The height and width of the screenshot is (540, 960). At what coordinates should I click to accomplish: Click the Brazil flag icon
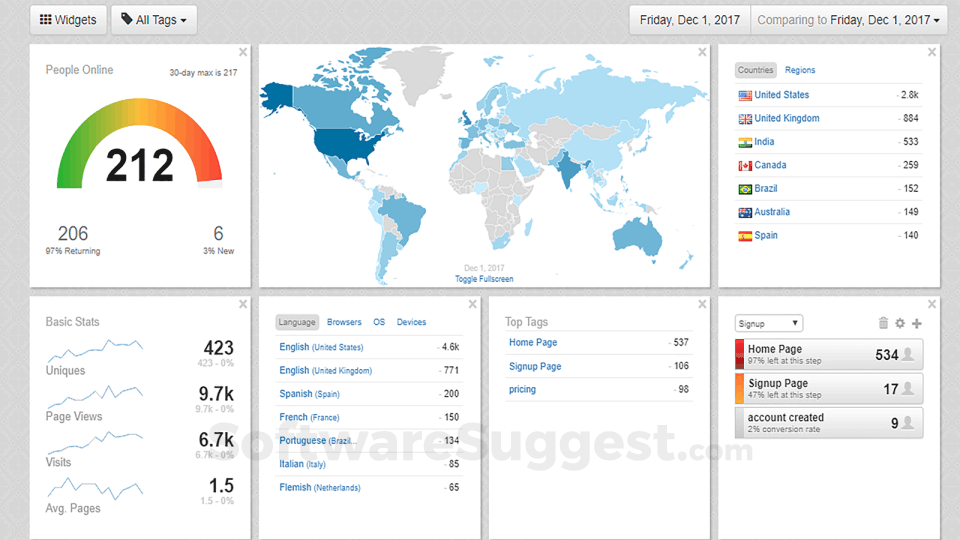point(745,189)
